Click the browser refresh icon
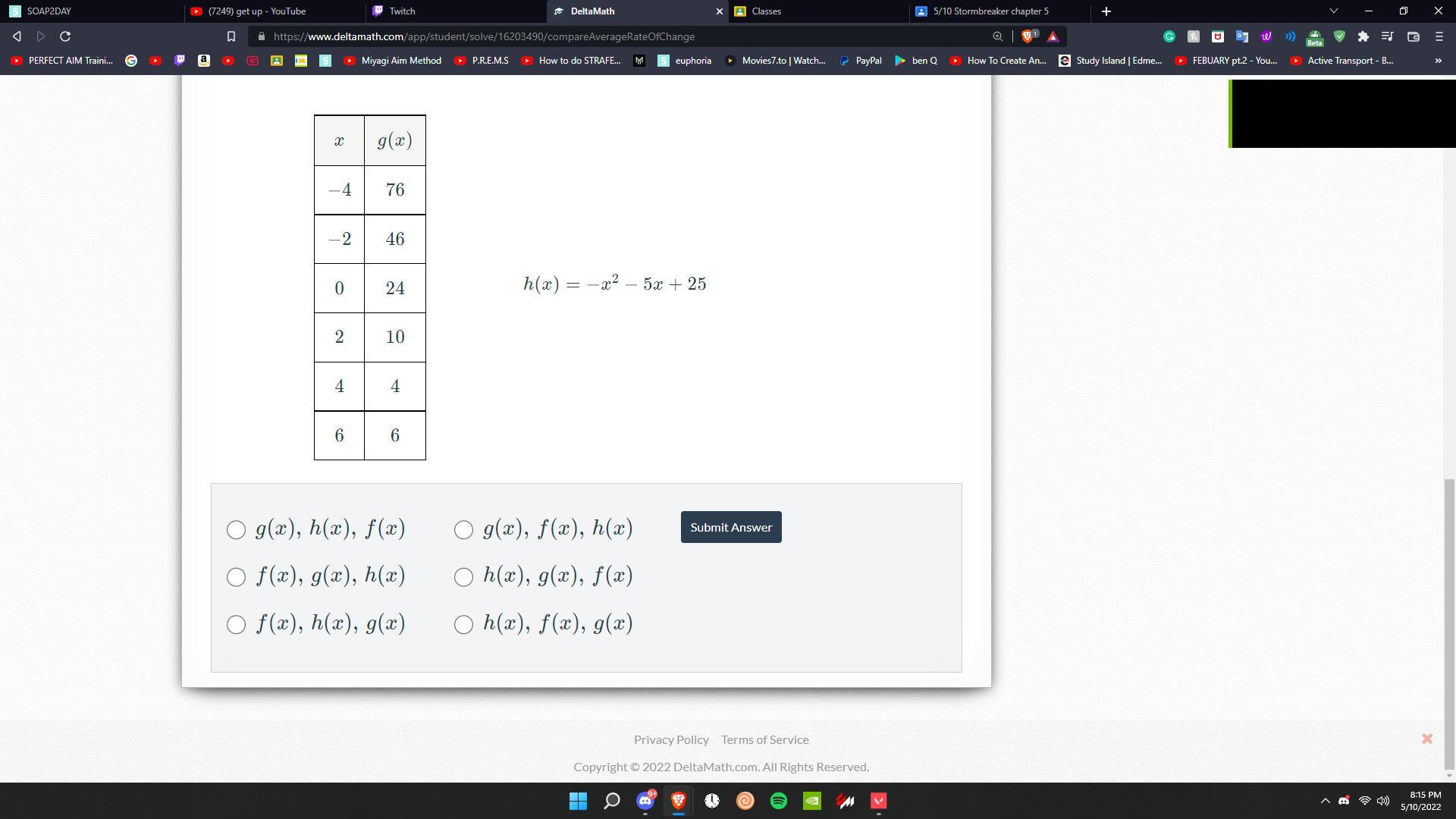 tap(64, 36)
